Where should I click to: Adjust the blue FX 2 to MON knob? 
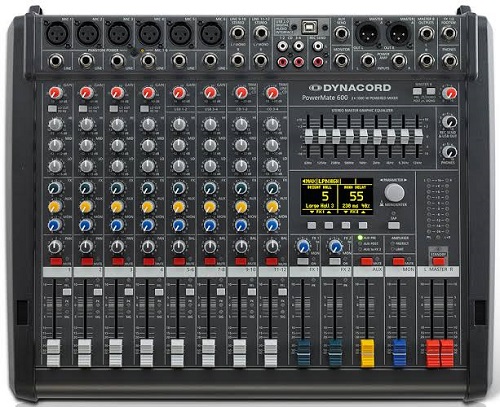[335, 247]
